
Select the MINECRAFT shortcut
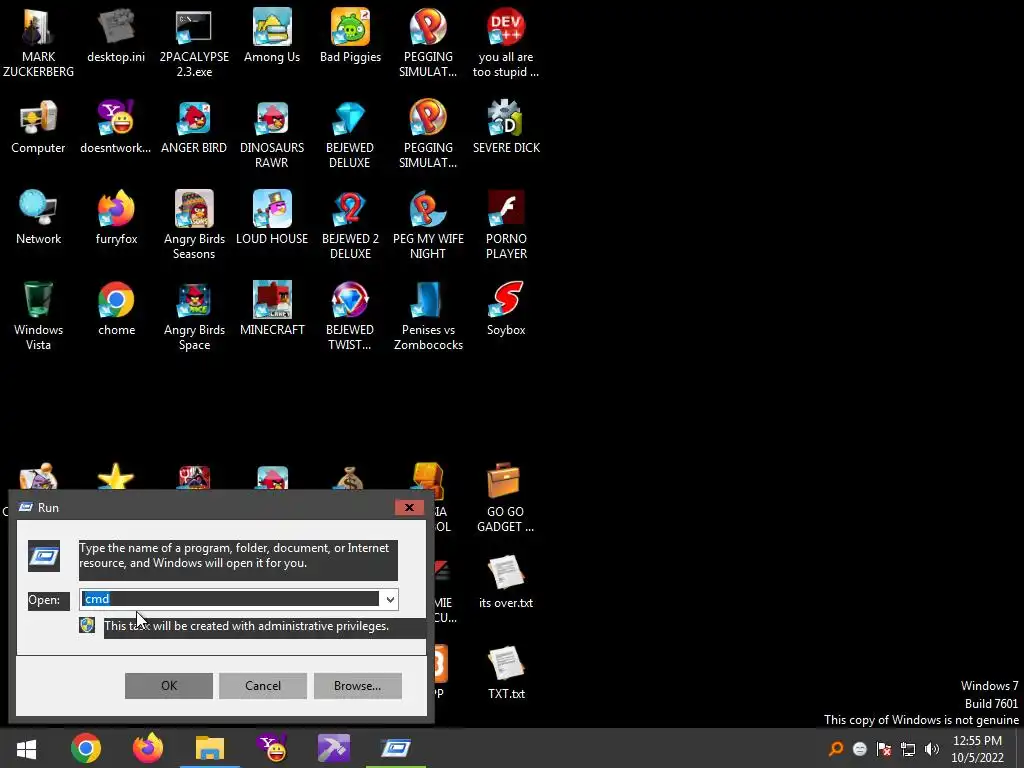[272, 310]
